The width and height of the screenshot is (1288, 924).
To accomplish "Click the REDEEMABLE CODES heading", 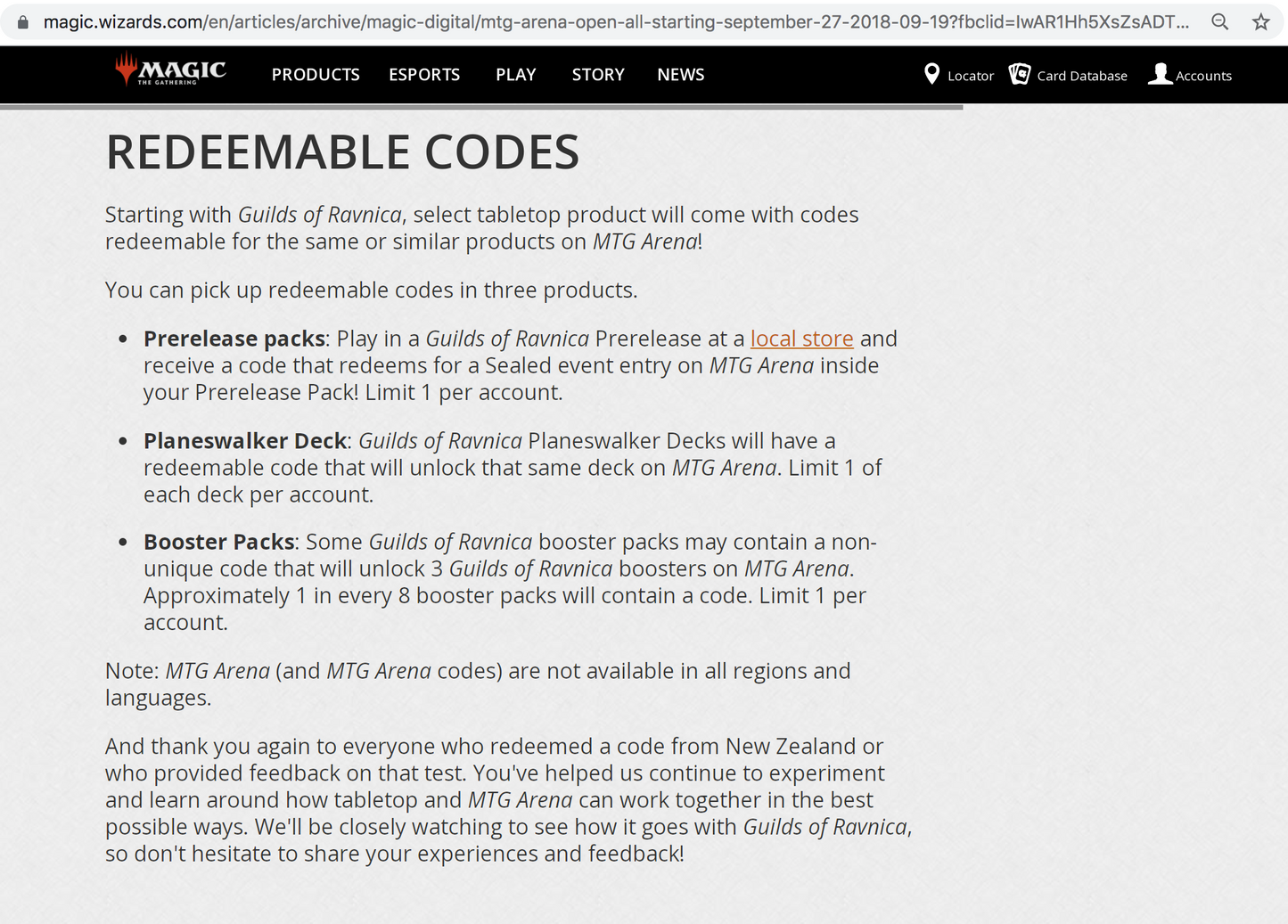I will pyautogui.click(x=342, y=152).
